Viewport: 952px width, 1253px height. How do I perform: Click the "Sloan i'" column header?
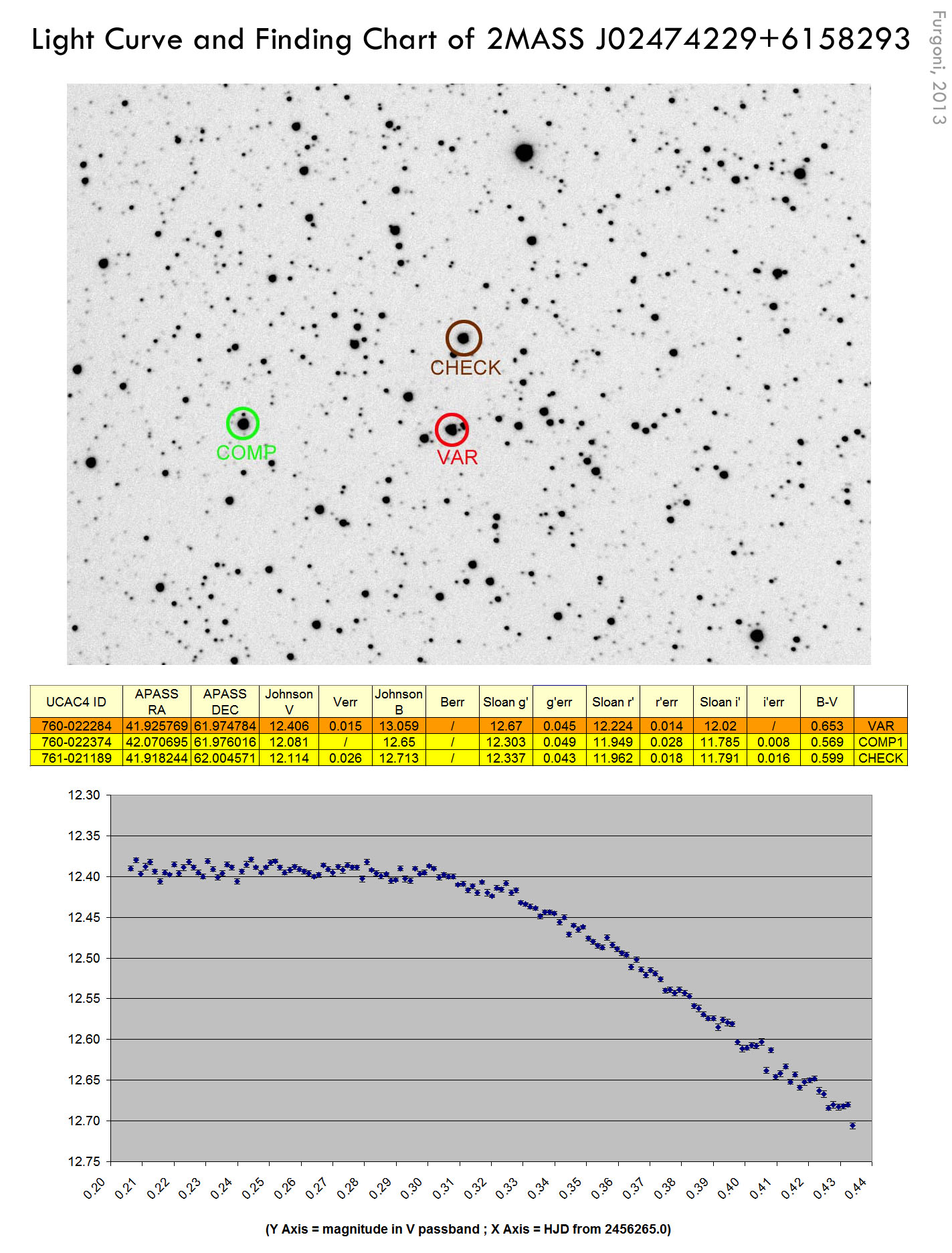[x=720, y=702]
